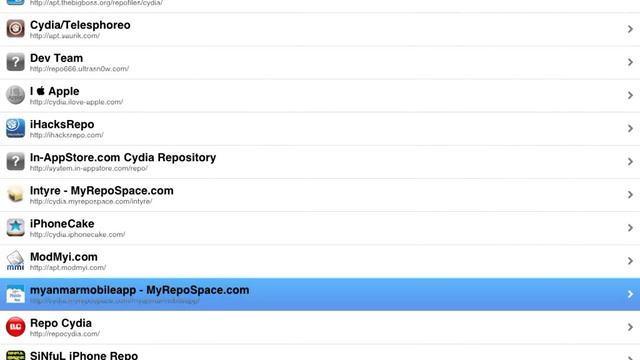The height and width of the screenshot is (360, 640).
Task: Click the repocydia.com URL text
Action: point(65,334)
